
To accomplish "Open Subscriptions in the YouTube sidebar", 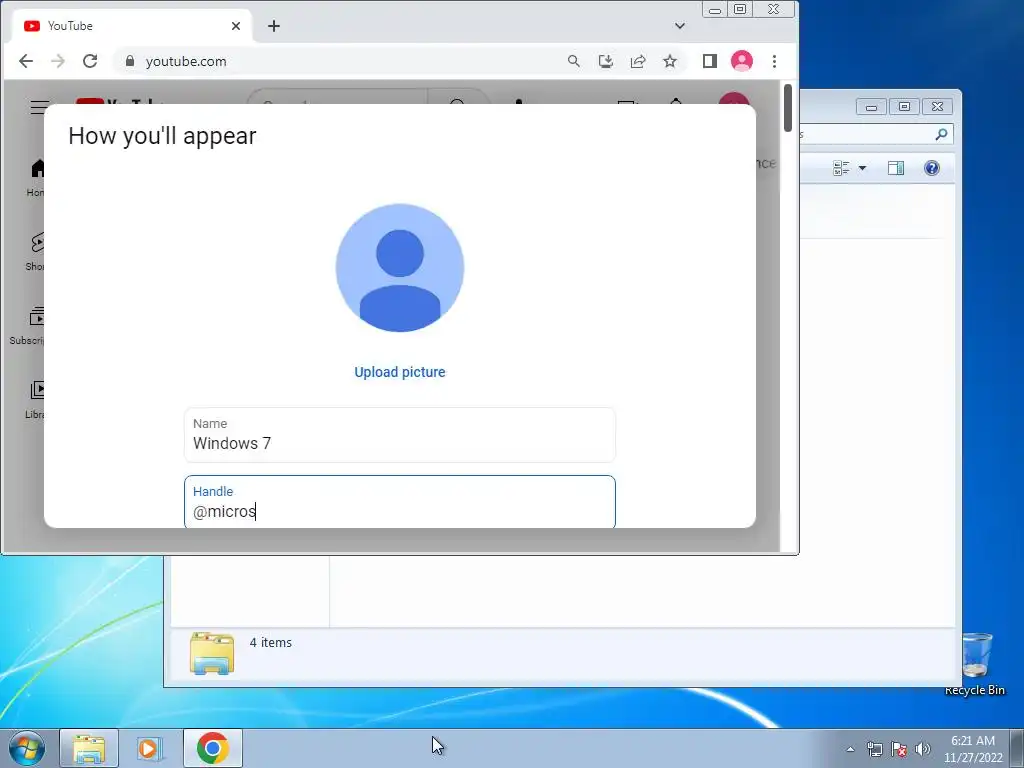I will pyautogui.click(x=27, y=325).
